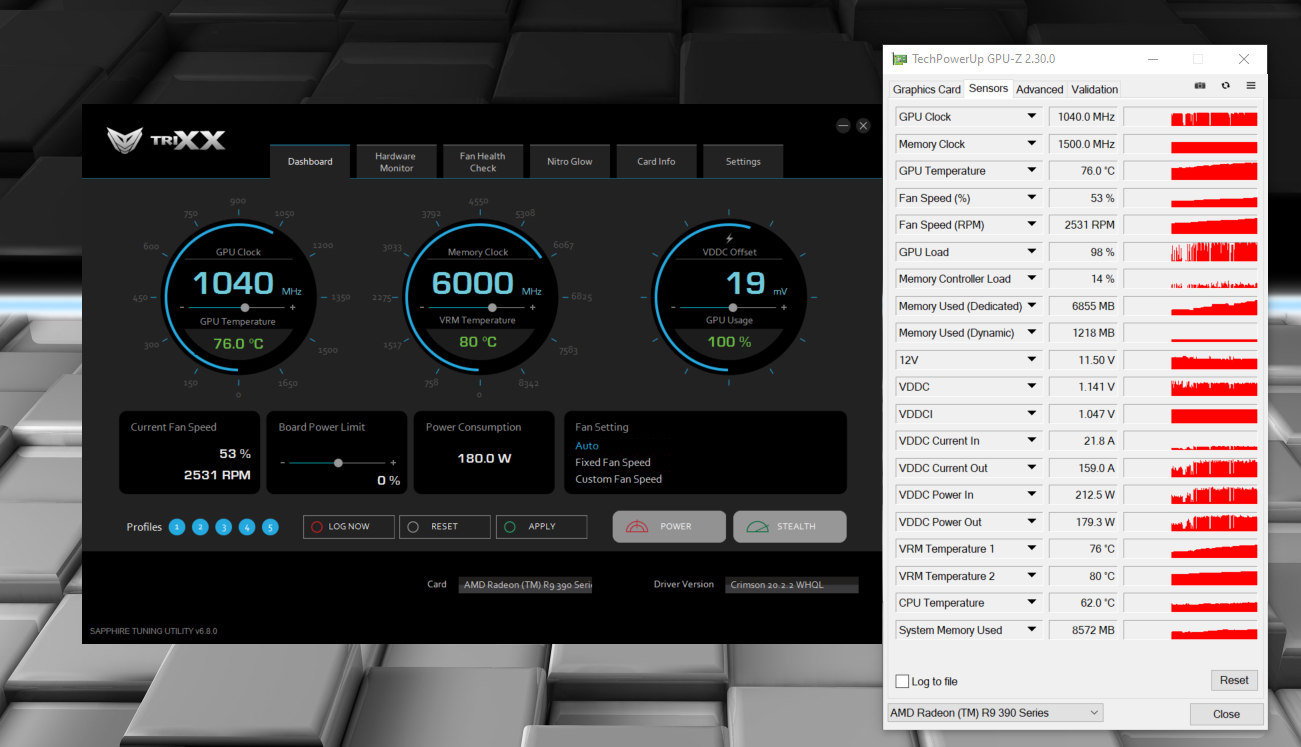Take a GPU-Z screenshot with camera icon
The image size is (1301, 747).
pos(1200,86)
